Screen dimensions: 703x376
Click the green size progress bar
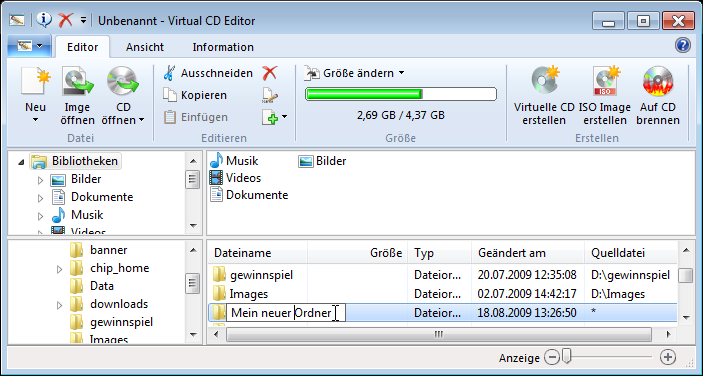[x=401, y=94]
